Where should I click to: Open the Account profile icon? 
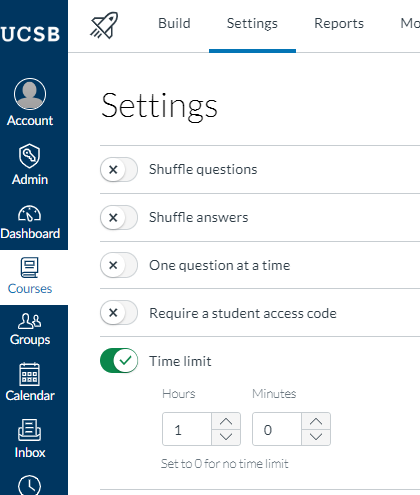30,94
